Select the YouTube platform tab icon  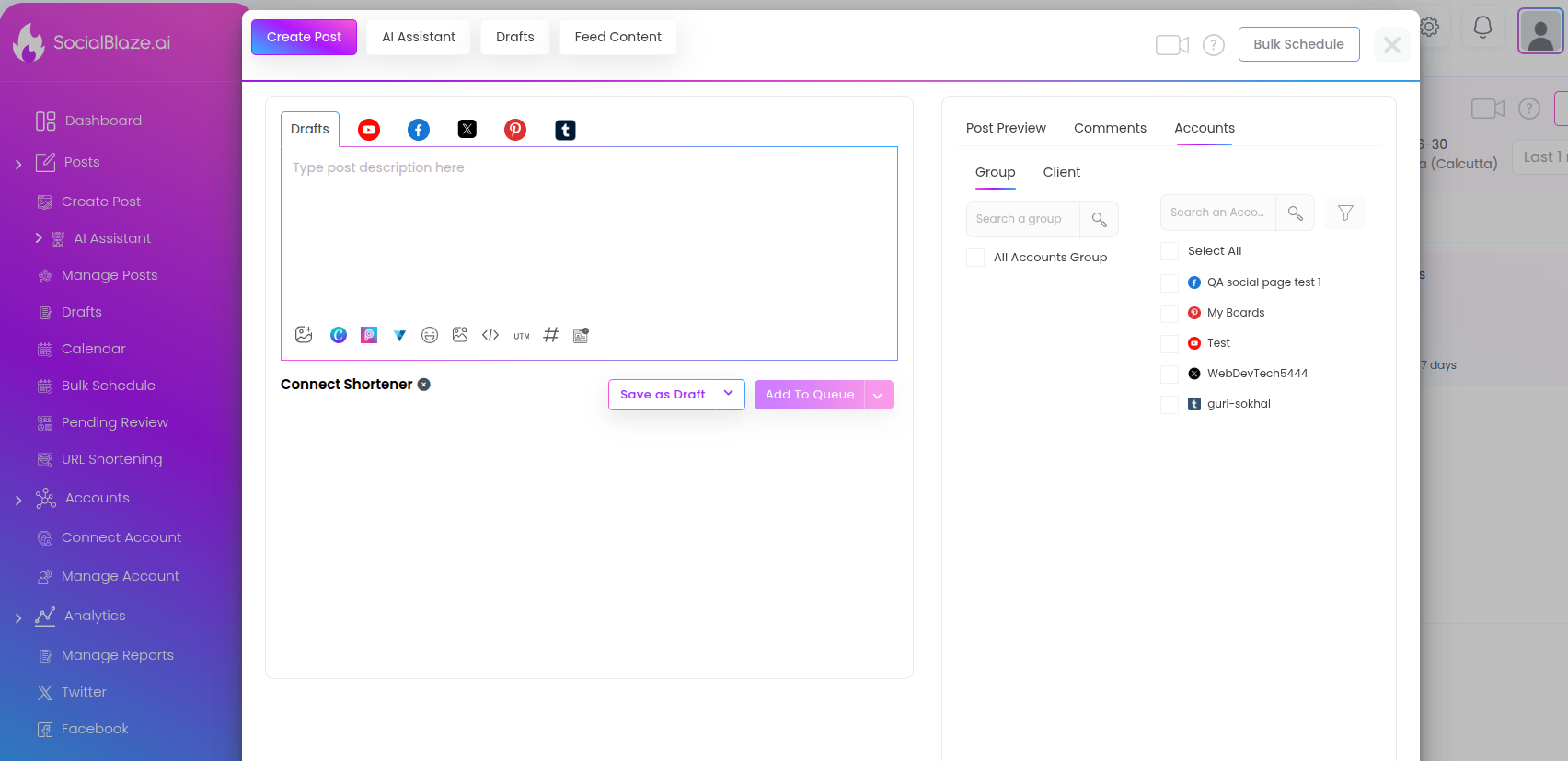pyautogui.click(x=369, y=130)
